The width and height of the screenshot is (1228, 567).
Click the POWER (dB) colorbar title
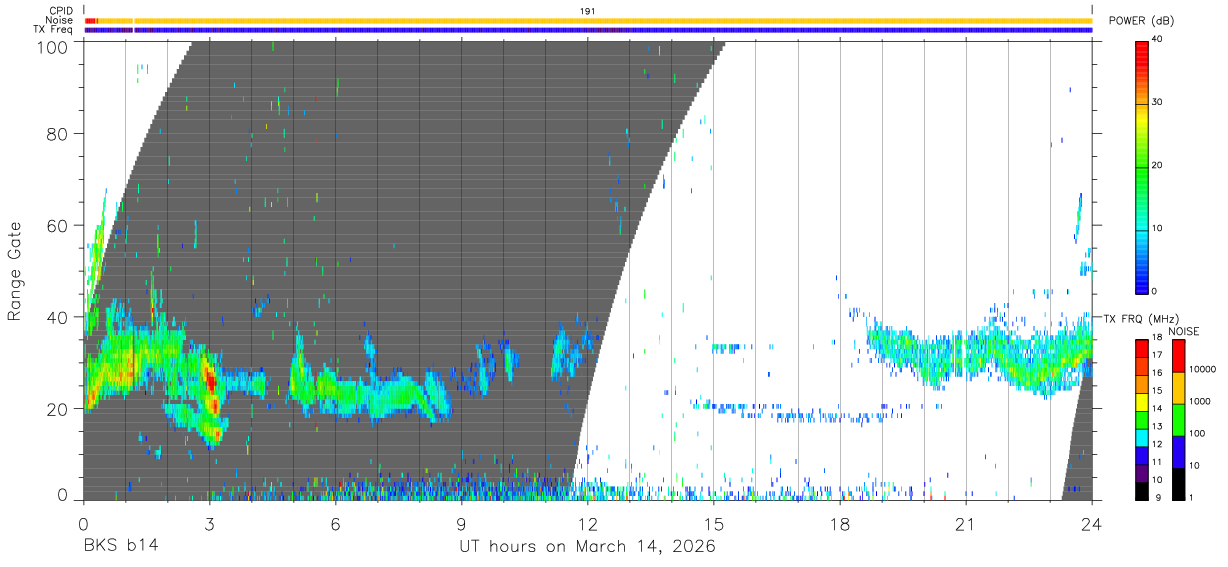[x=1142, y=21]
